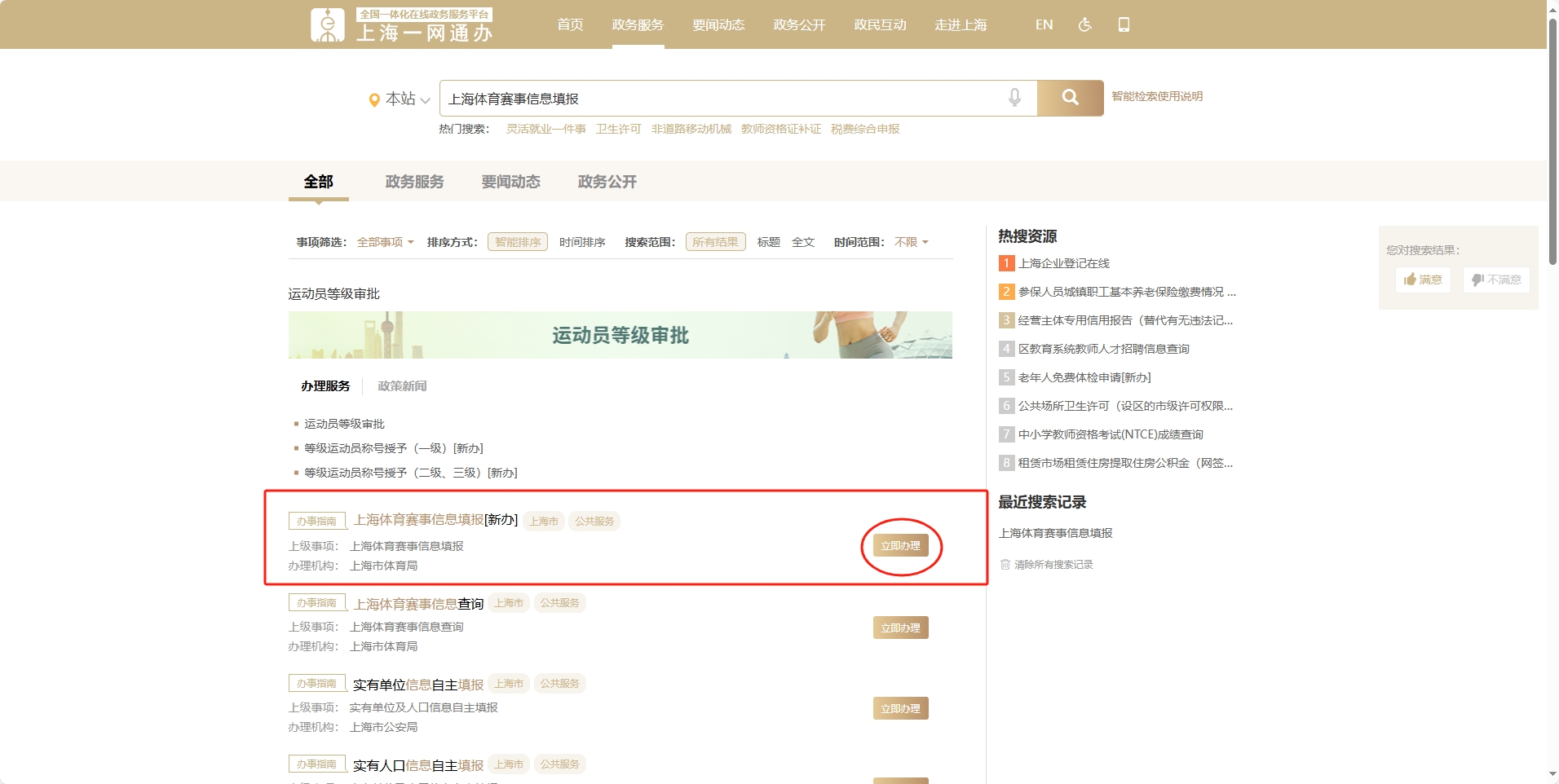
Task: Click 办事指南 tag of 上海体育赛事信息填报
Action: [x=317, y=521]
